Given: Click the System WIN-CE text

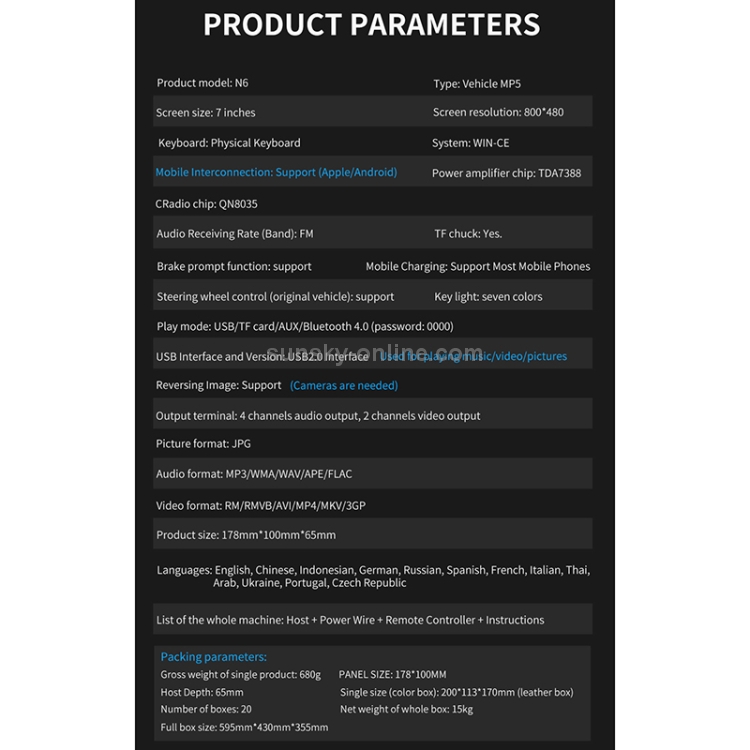Looking at the screenshot, I should click(470, 143).
